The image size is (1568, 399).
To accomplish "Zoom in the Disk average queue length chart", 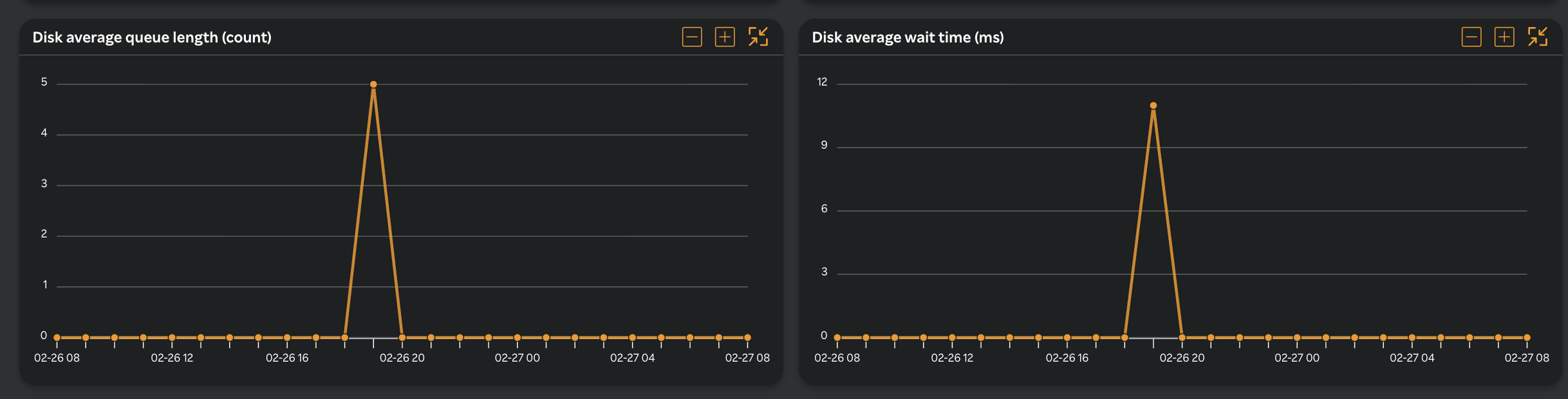I will 725,37.
